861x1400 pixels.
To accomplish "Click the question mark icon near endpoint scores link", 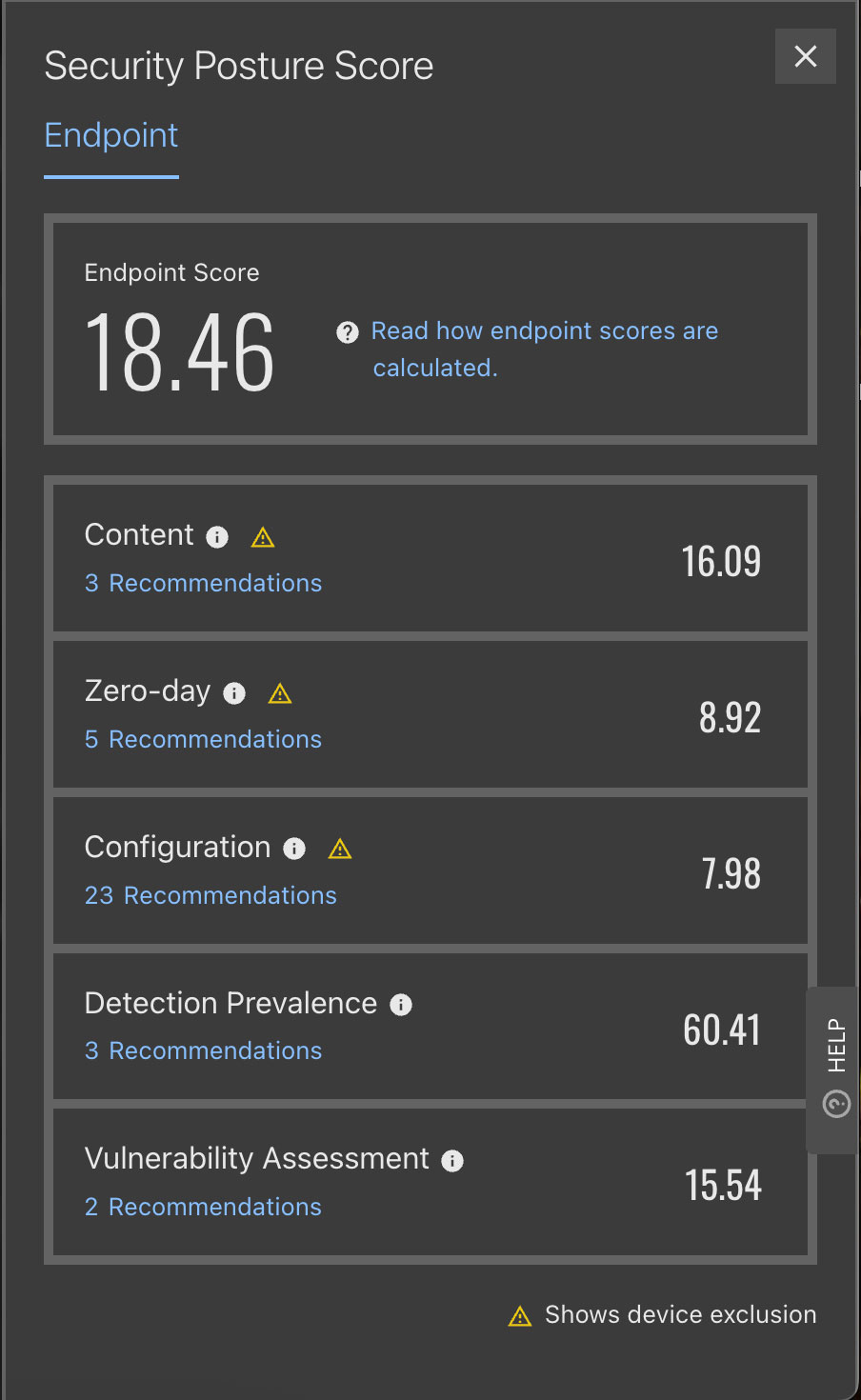I will point(348,331).
